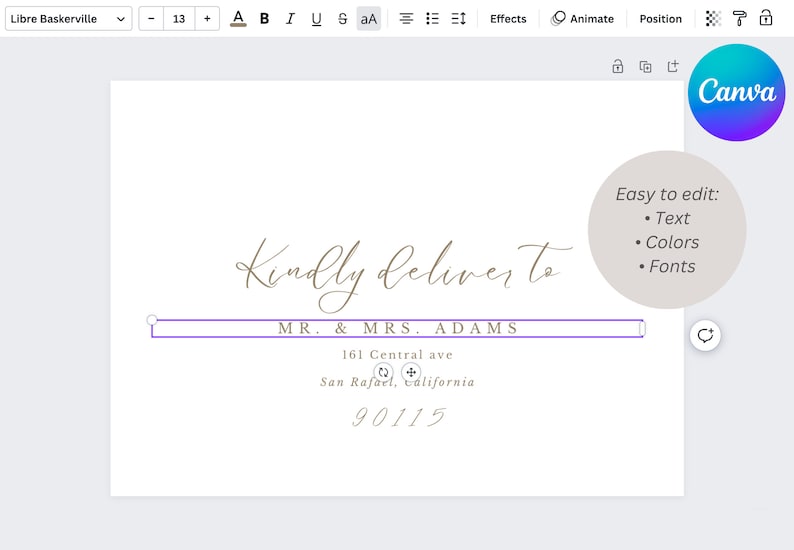
Task: Open the text color picker
Action: [238, 19]
